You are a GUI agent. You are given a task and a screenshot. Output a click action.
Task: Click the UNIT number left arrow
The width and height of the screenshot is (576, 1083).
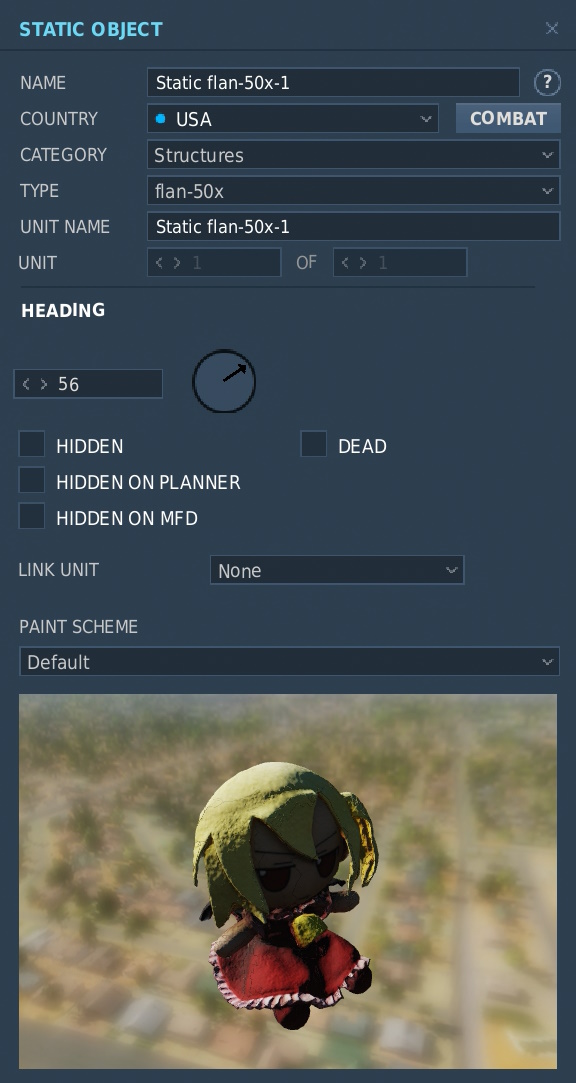(x=160, y=262)
